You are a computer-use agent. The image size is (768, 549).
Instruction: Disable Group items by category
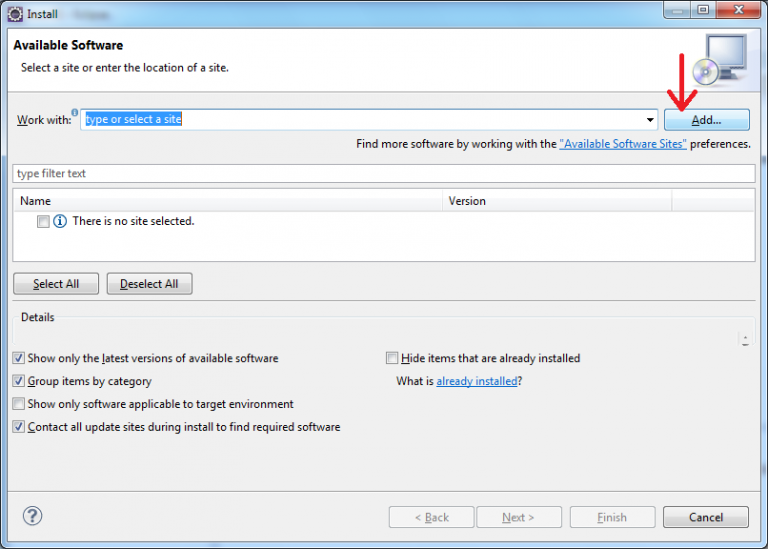[x=19, y=381]
